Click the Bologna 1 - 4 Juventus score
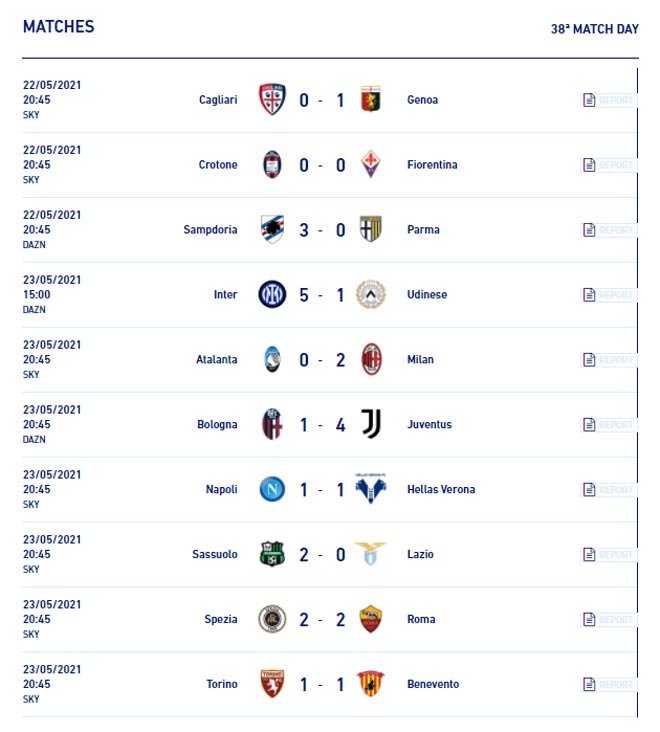660x732 pixels. click(x=322, y=425)
